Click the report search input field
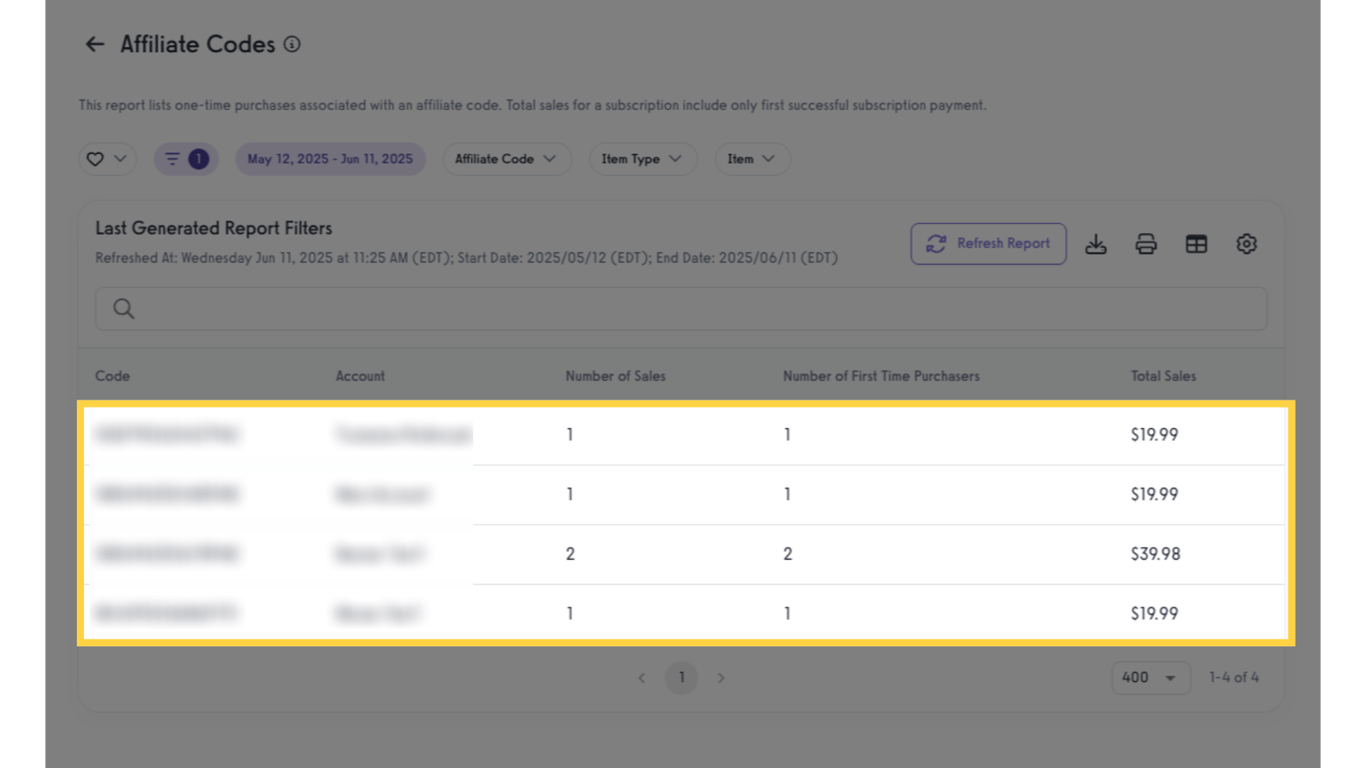 pos(680,309)
